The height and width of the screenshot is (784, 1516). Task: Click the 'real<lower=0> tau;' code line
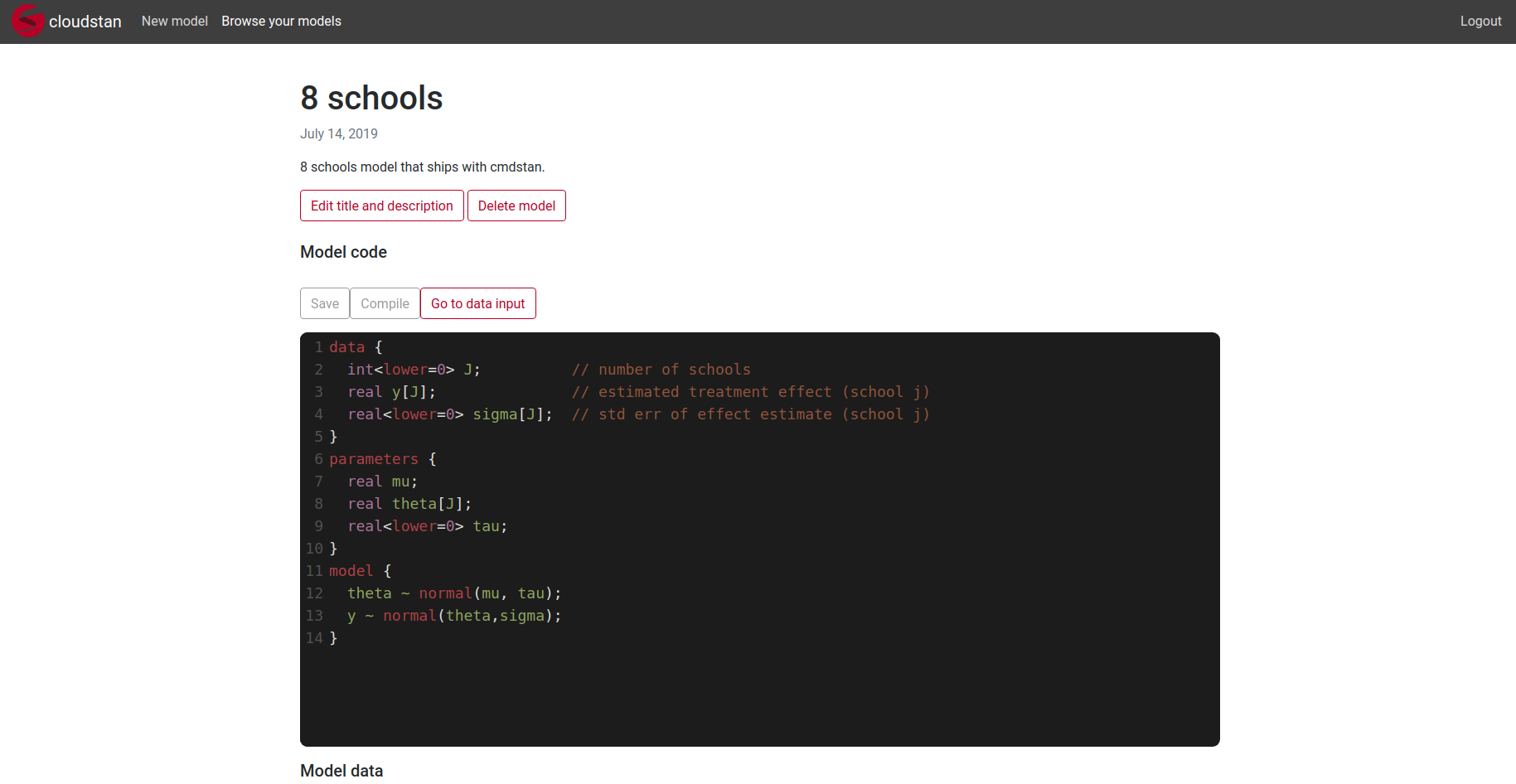(x=427, y=526)
